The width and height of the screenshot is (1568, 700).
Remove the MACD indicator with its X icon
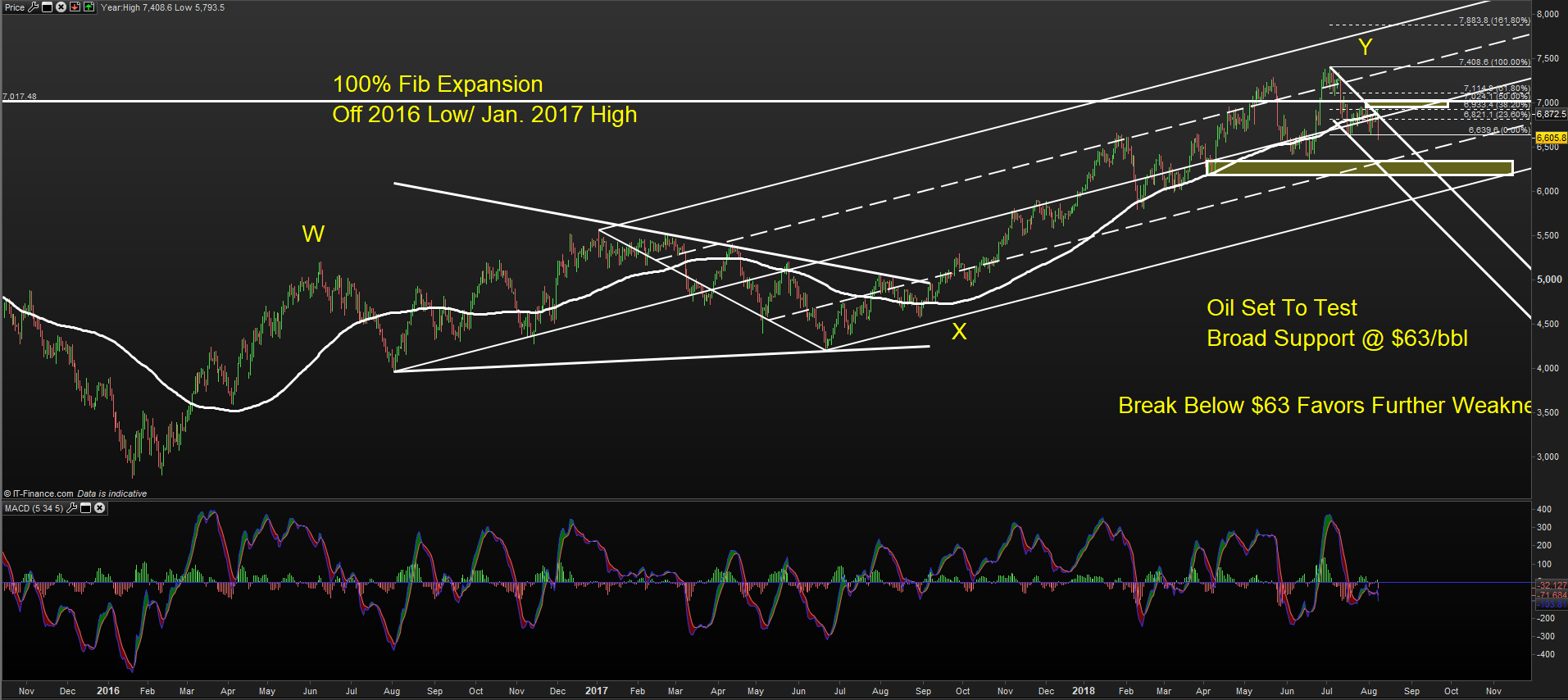pos(99,508)
